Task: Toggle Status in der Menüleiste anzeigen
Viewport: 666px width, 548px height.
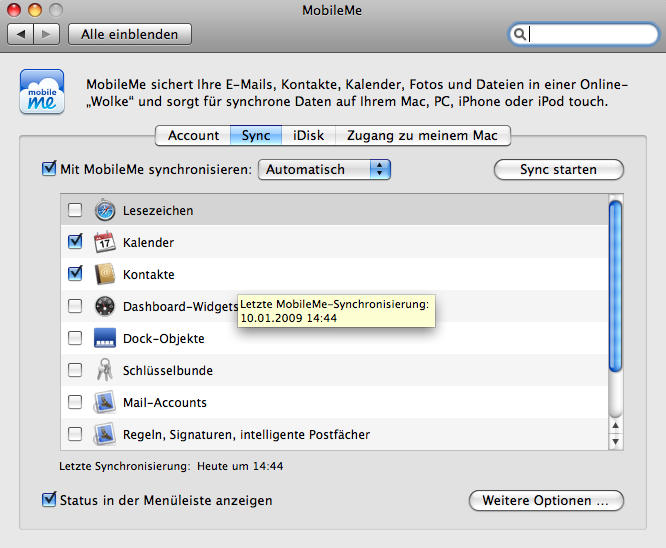Action: tap(49, 500)
